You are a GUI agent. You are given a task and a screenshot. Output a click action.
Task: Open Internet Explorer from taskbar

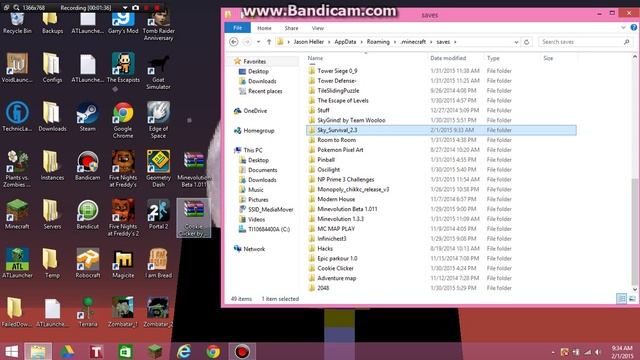coord(184,351)
